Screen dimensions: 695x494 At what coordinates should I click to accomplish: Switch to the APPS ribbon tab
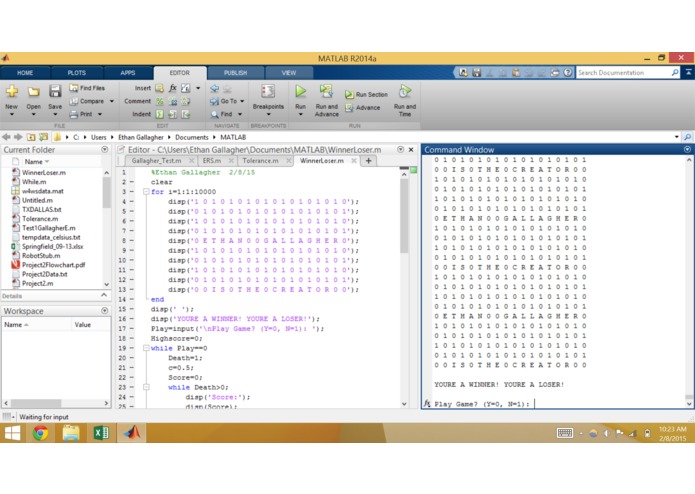coord(128,73)
